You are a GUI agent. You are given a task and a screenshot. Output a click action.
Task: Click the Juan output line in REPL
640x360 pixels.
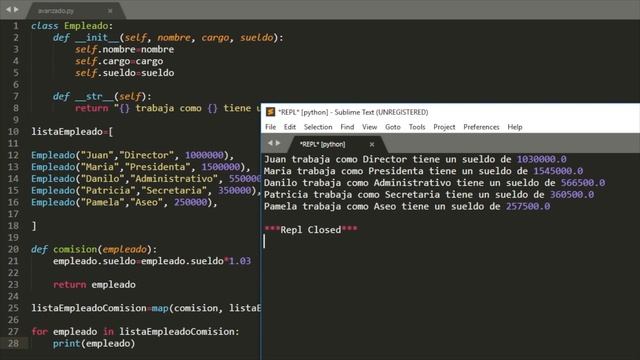pyautogui.click(x=415, y=159)
